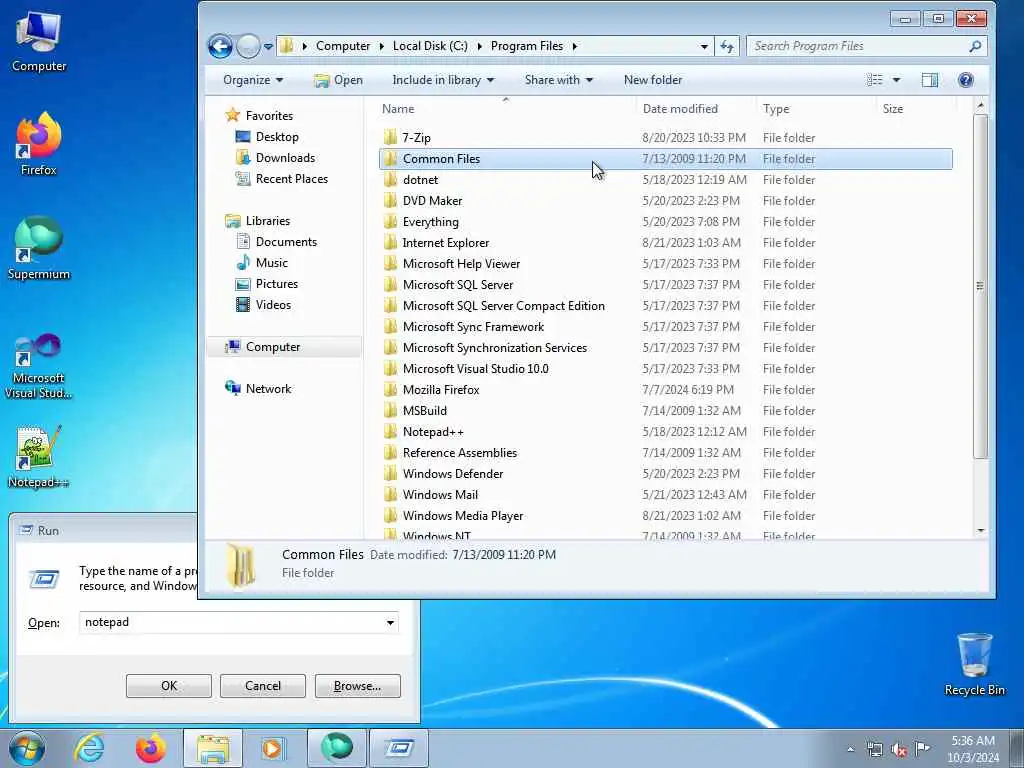Open Include in library menu

(443, 80)
